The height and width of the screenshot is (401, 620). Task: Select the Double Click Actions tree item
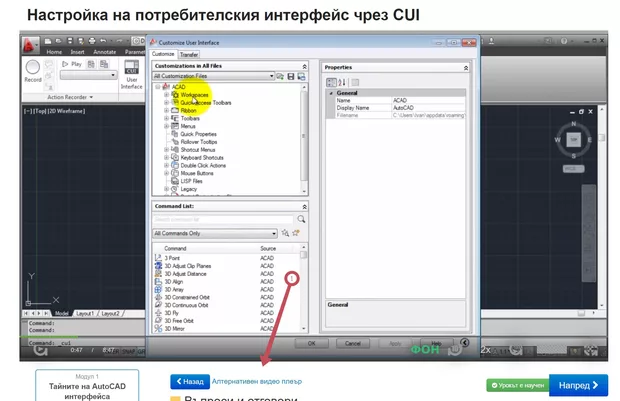point(203,165)
